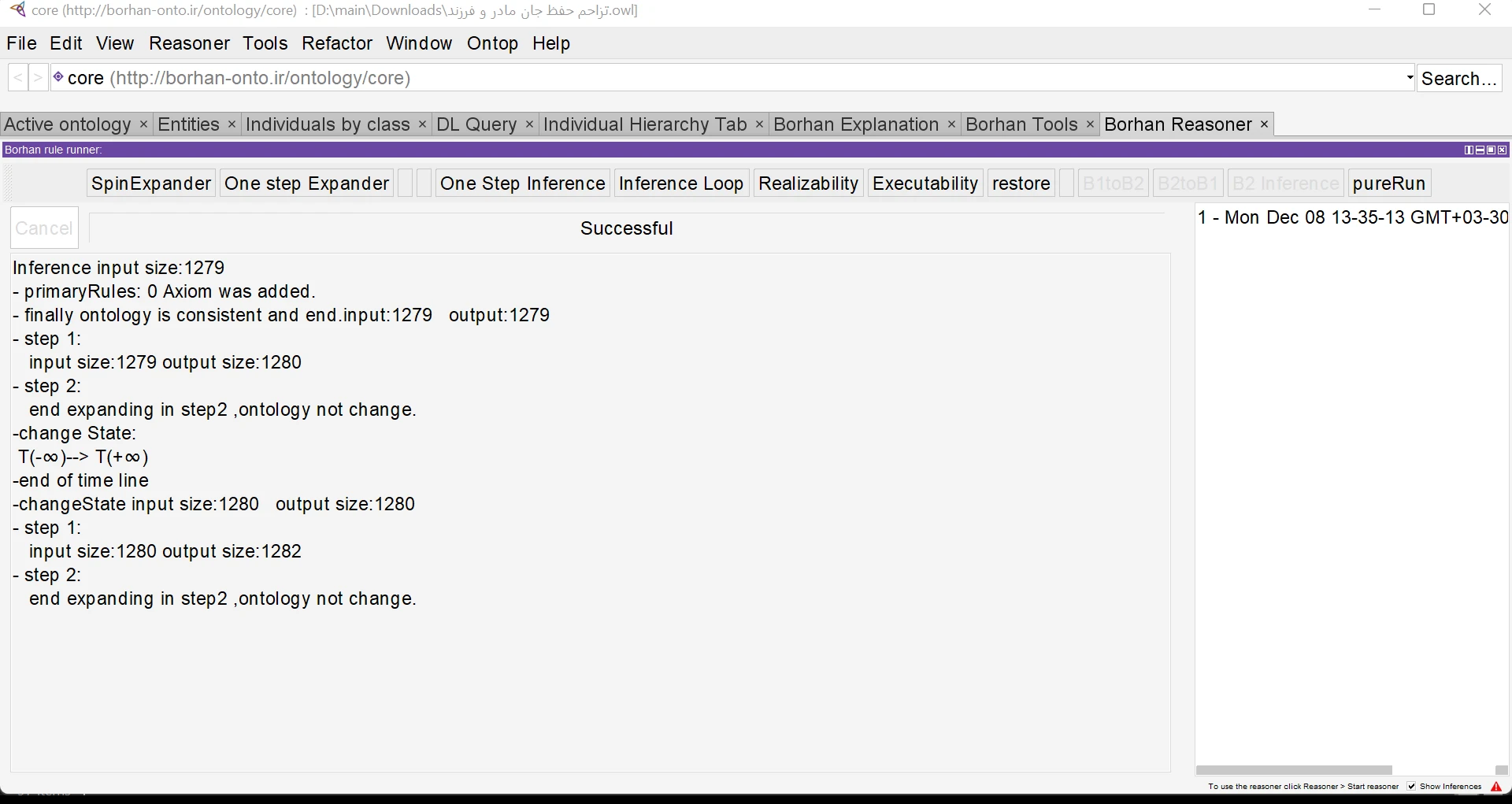Float the Borhan rule runner panel
Image resolution: width=1512 pixels, height=804 pixels.
click(1492, 150)
